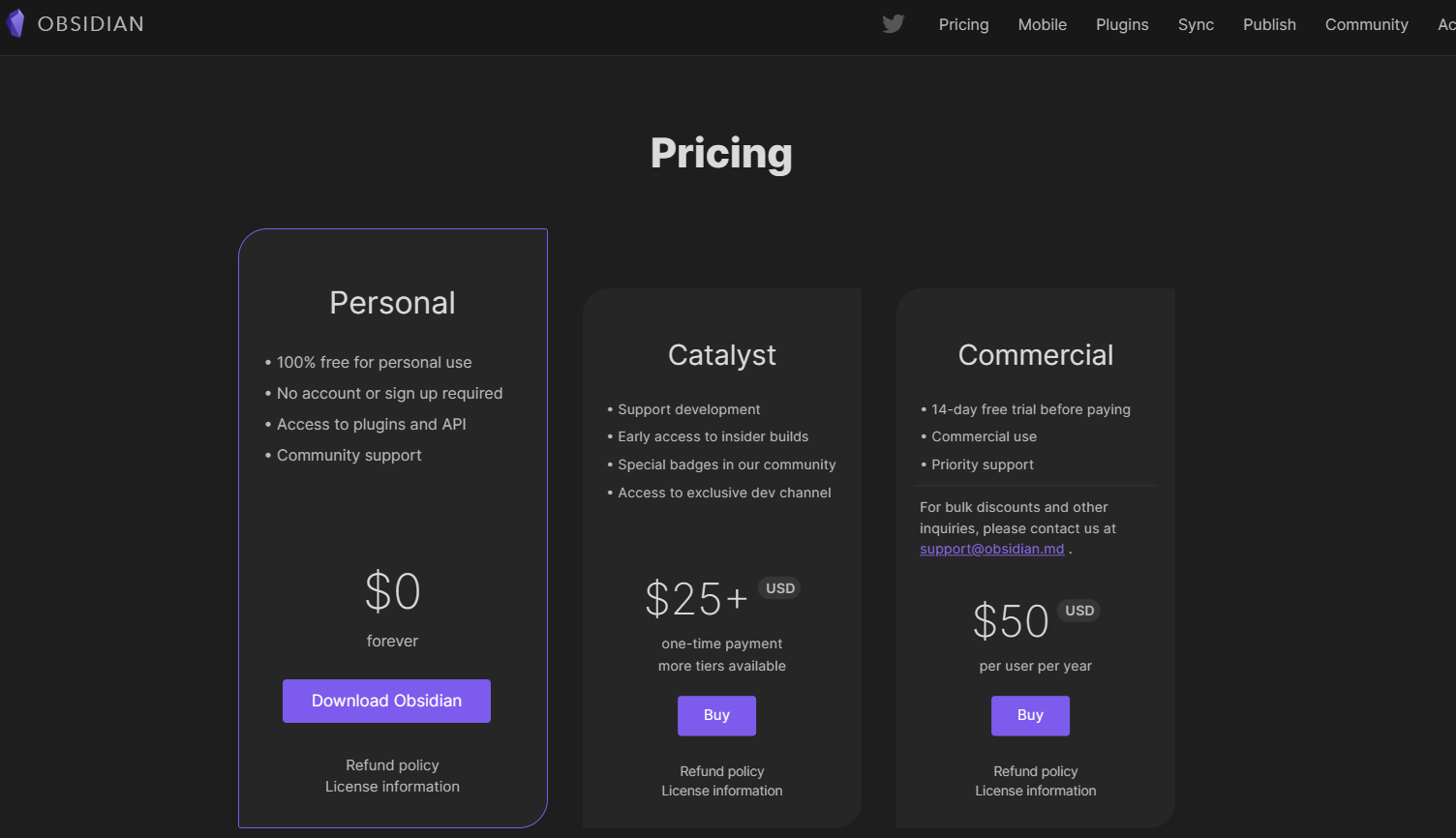Click the Download Obsidian button
Viewport: 1456px width, 838px height.
[386, 701]
